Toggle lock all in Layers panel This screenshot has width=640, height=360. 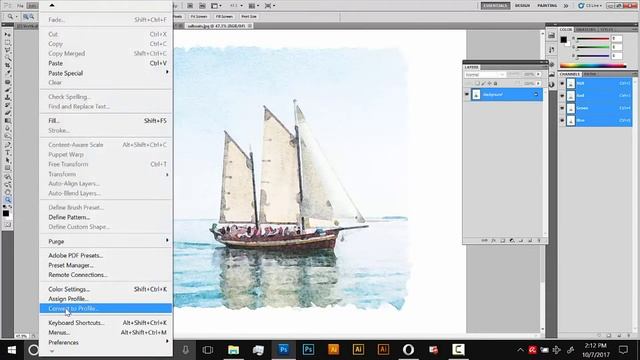(x=496, y=84)
